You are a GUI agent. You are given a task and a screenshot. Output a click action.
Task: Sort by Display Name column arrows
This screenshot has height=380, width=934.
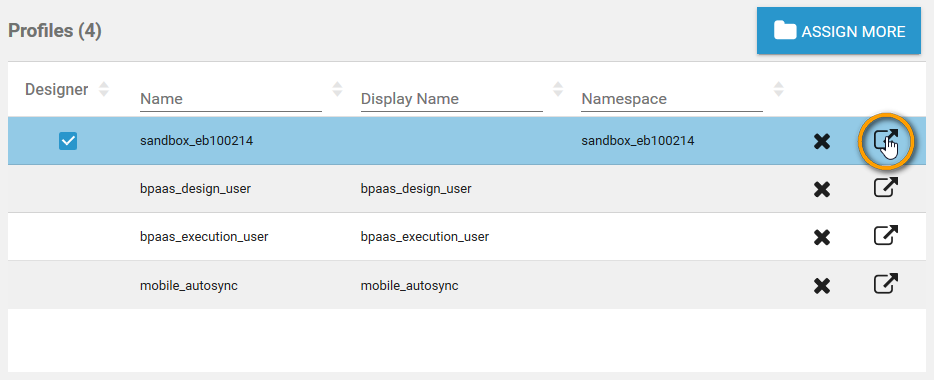558,89
